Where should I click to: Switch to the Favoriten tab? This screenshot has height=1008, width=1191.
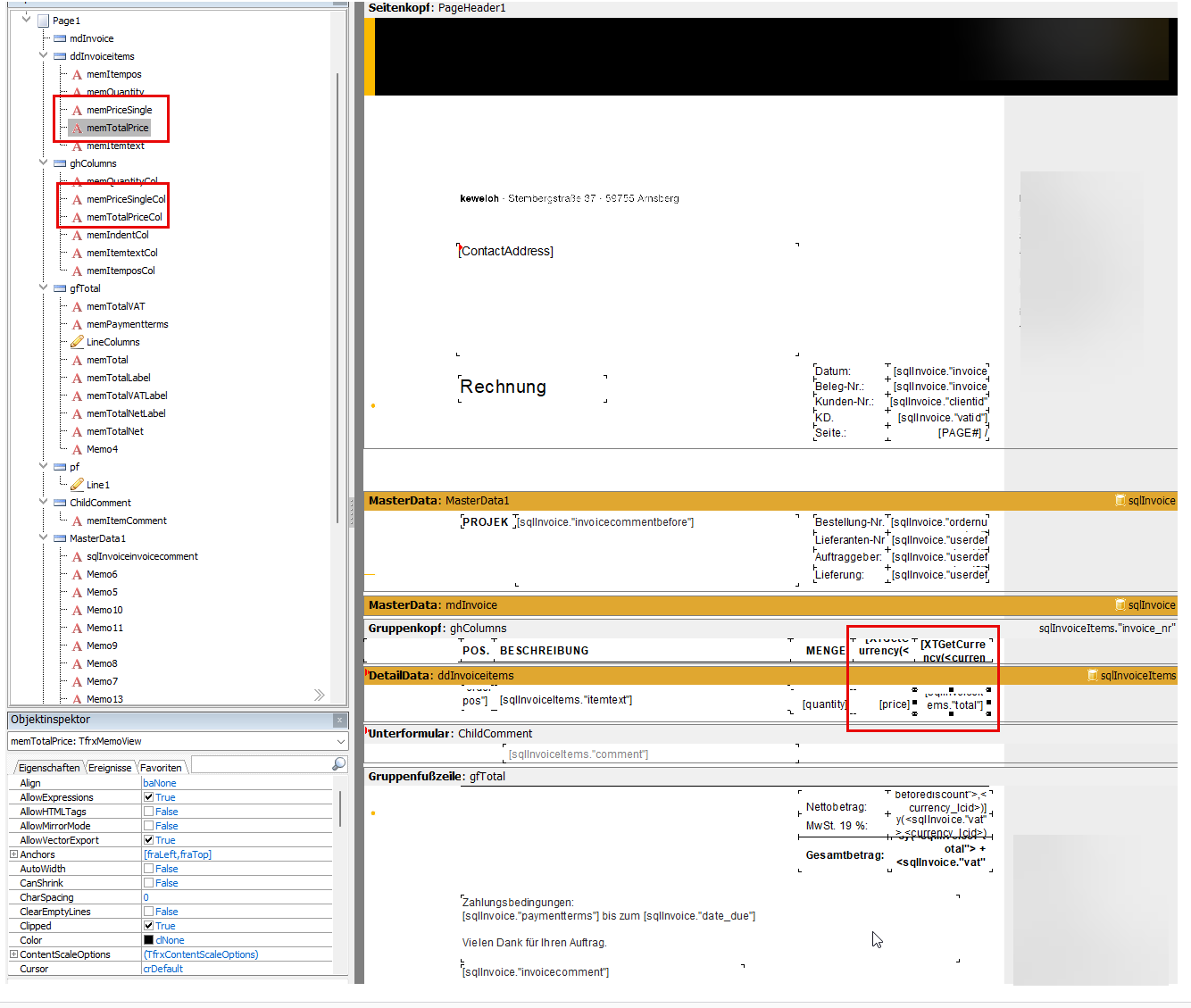pyautogui.click(x=161, y=768)
